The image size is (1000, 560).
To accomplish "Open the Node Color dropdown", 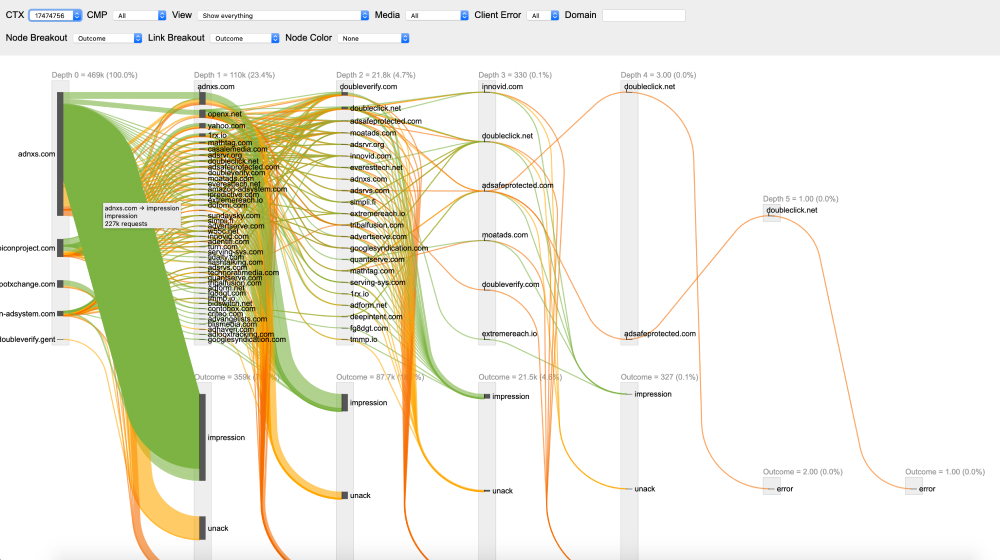I will (x=375, y=38).
